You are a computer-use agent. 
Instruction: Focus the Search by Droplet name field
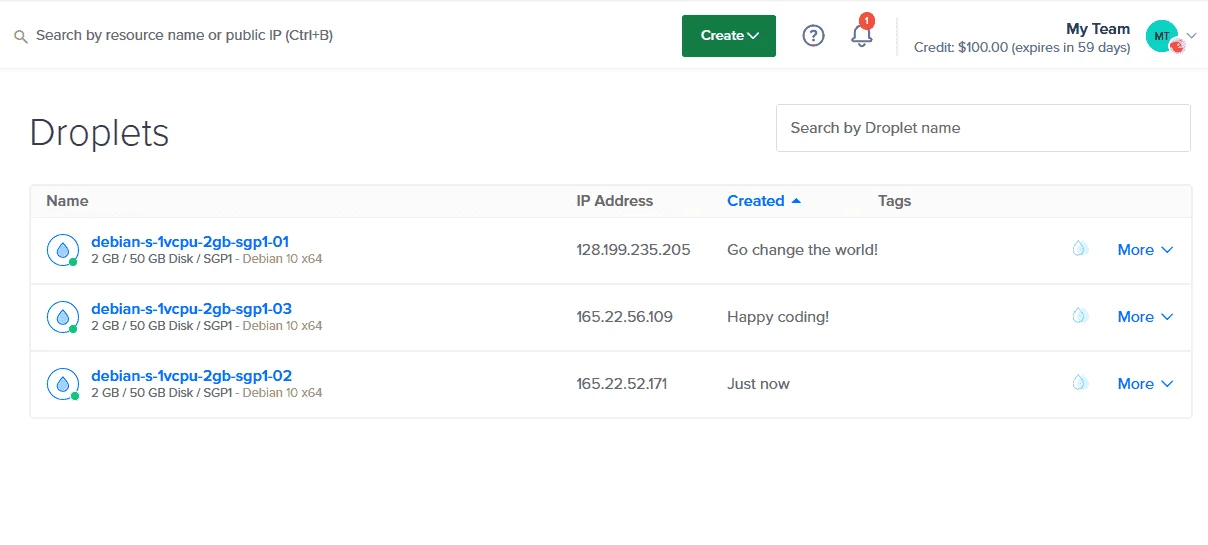pyautogui.click(x=983, y=128)
